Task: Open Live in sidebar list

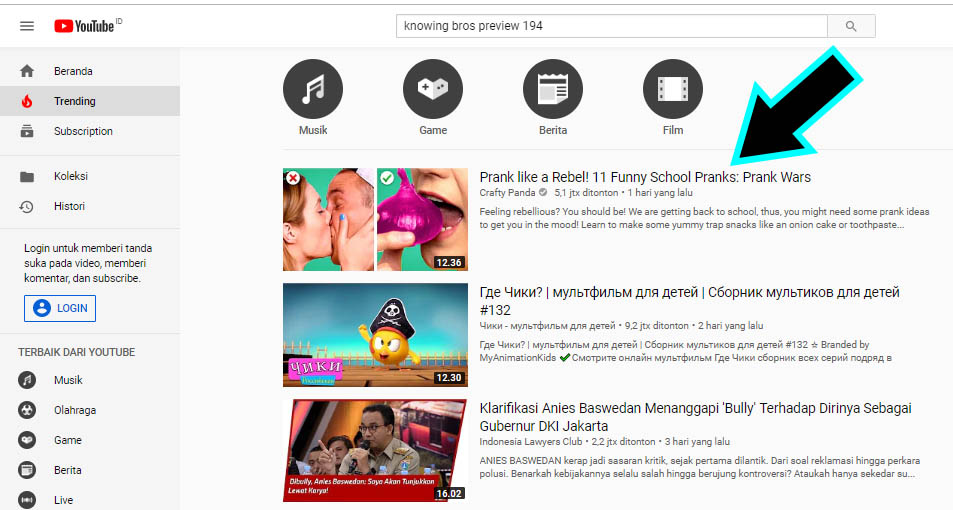Action: (90, 500)
